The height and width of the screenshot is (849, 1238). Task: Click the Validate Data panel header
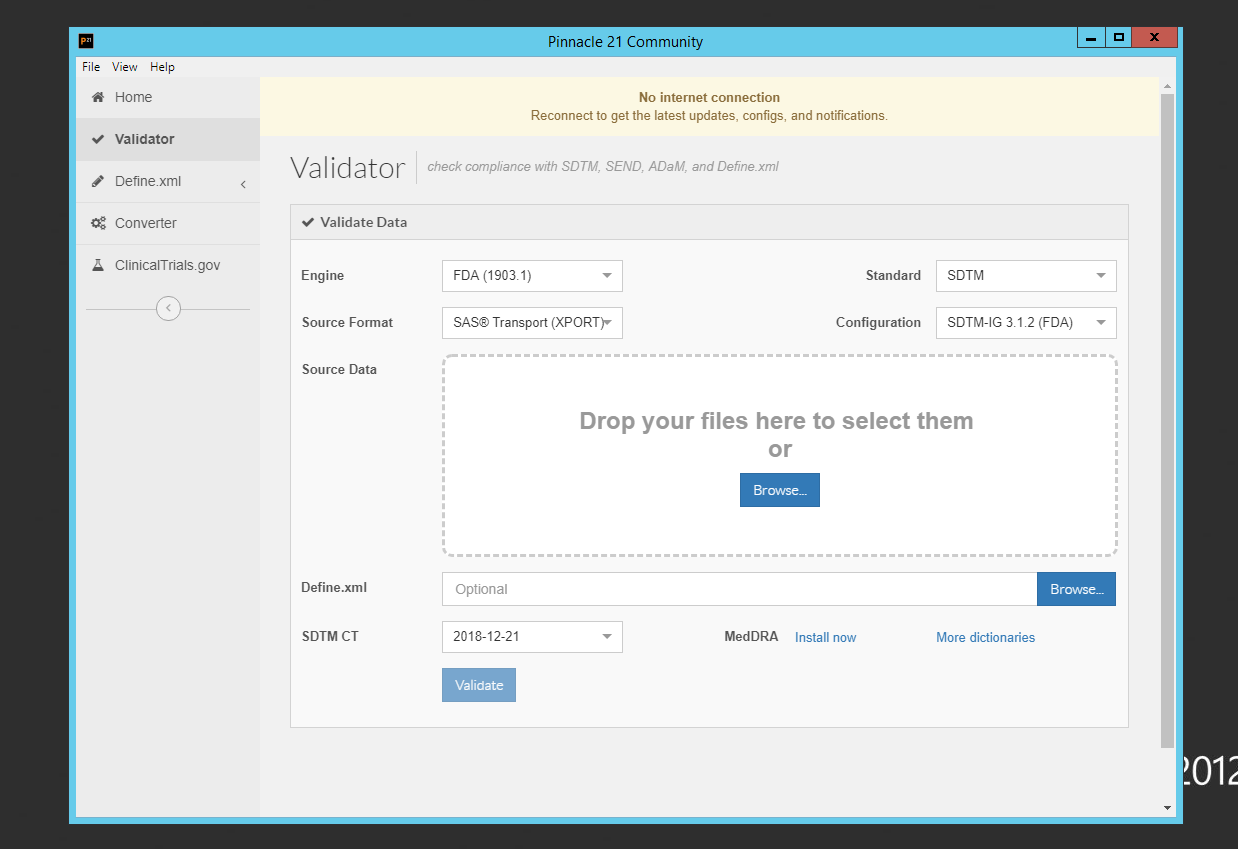709,222
